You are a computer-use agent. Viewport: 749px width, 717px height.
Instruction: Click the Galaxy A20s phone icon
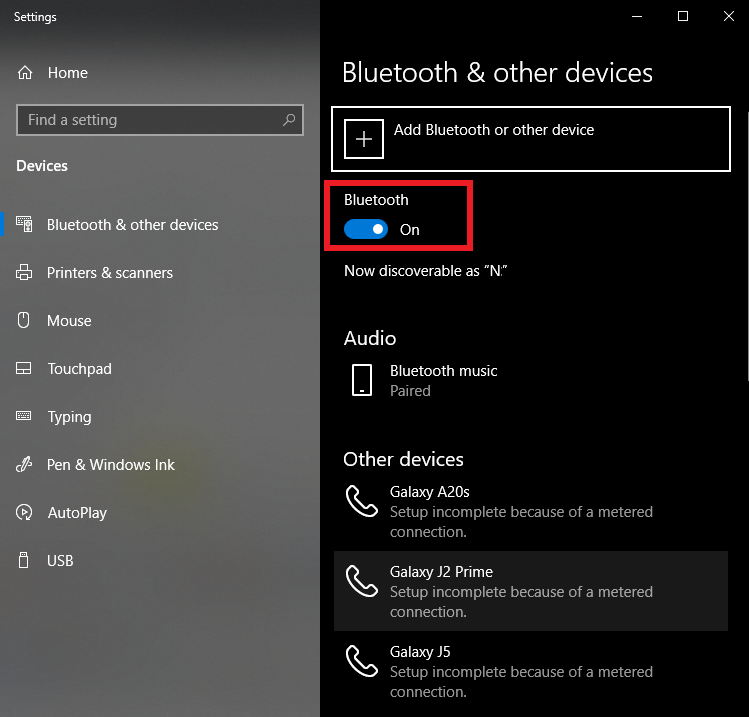[x=362, y=501]
